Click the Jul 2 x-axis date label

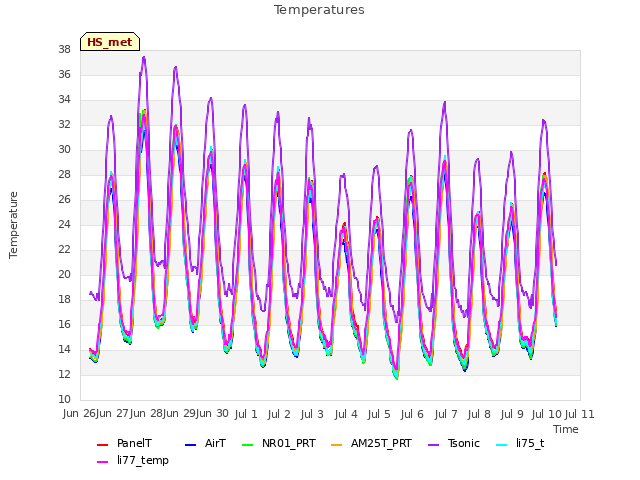point(279,414)
